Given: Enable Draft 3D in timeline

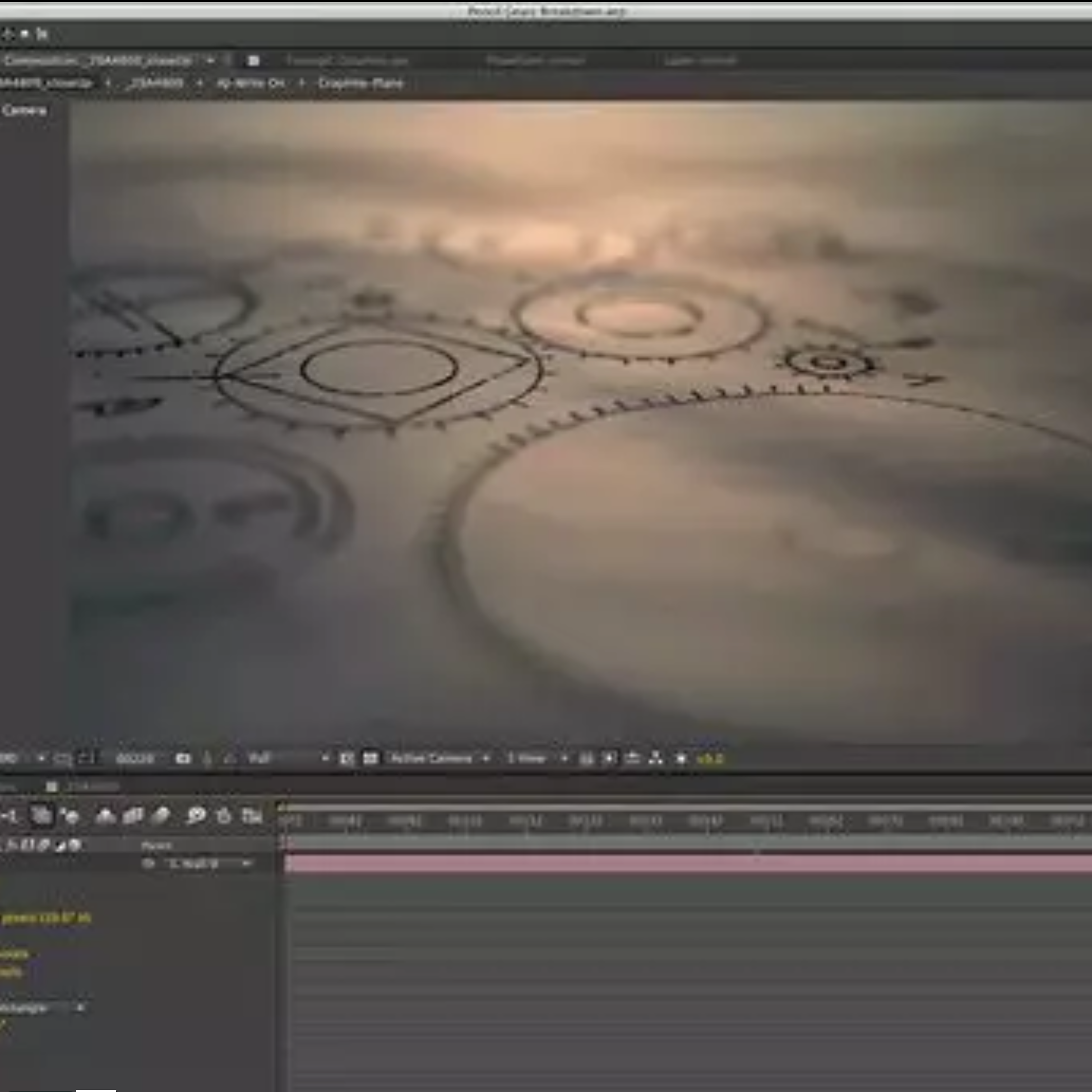Looking at the screenshot, I should tap(70, 816).
